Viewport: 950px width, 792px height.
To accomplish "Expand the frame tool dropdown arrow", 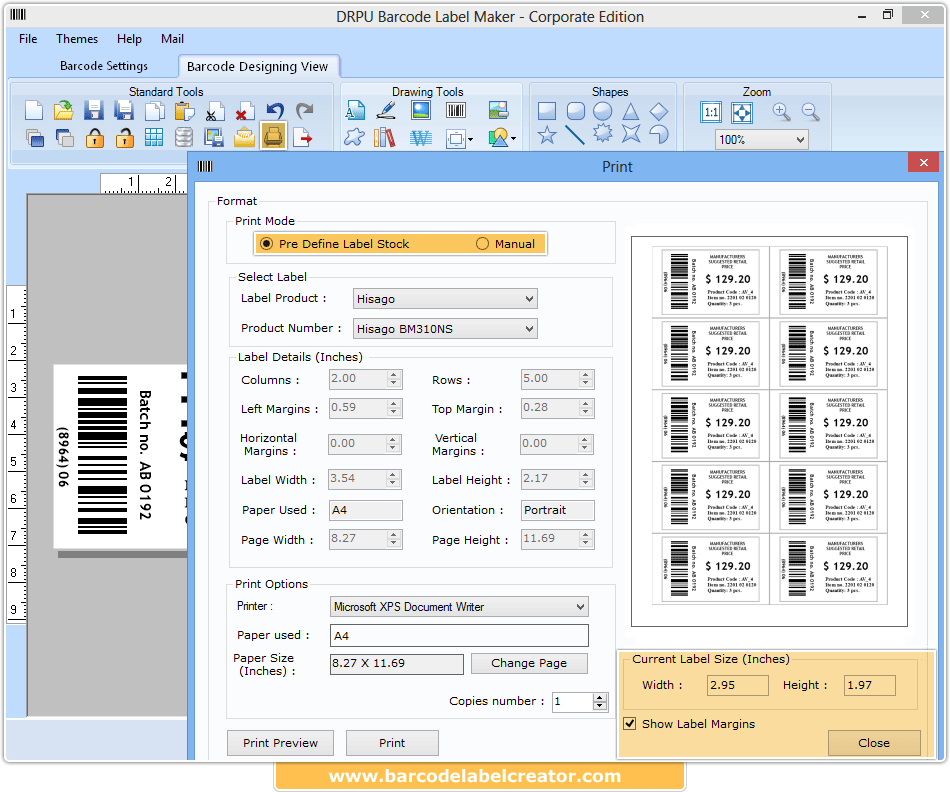I will point(470,139).
